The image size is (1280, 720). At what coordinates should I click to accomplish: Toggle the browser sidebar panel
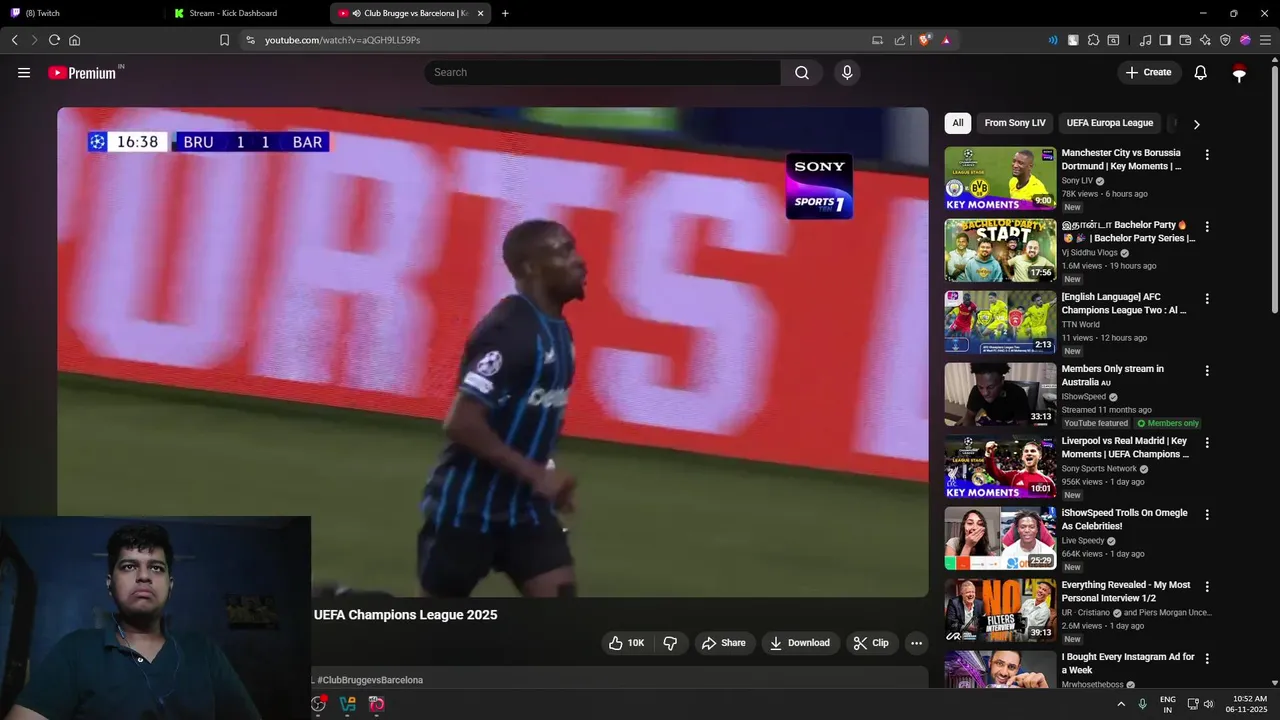(x=1165, y=40)
